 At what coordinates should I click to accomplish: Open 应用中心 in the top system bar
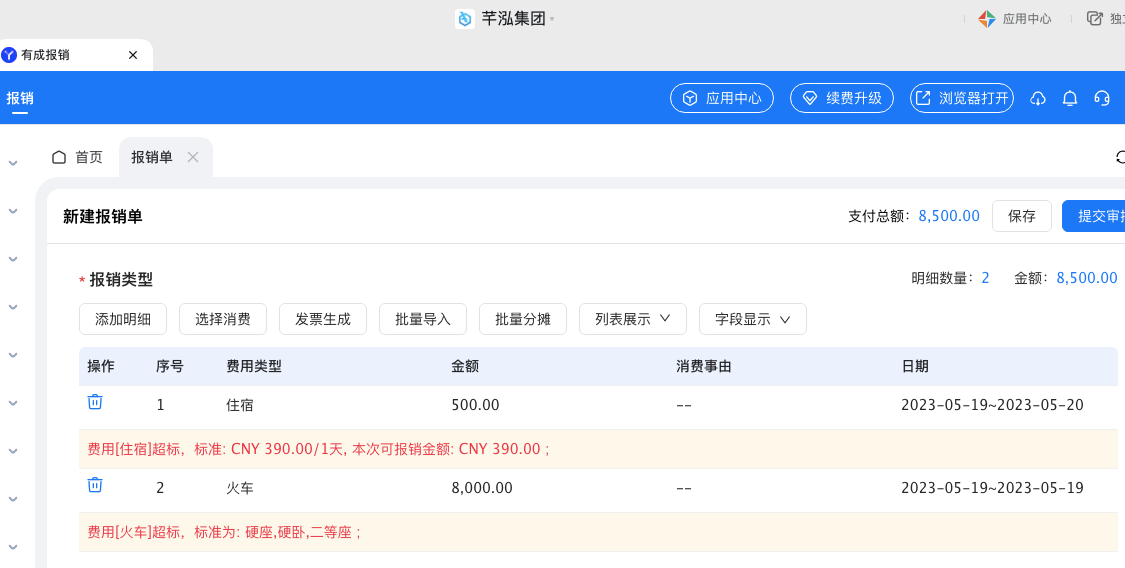(1015, 19)
